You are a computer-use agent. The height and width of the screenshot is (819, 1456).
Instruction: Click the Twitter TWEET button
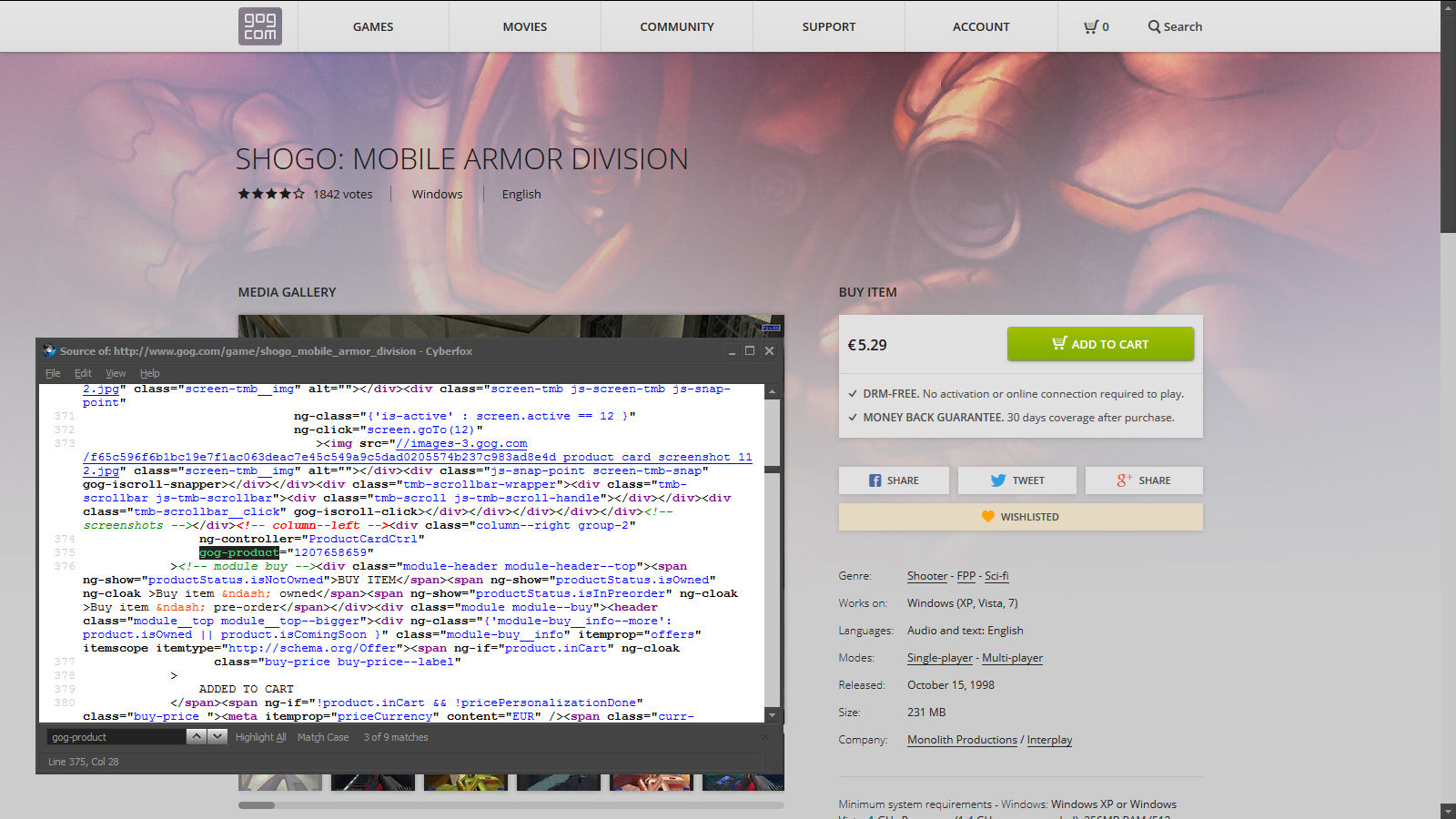pyautogui.click(x=1016, y=480)
